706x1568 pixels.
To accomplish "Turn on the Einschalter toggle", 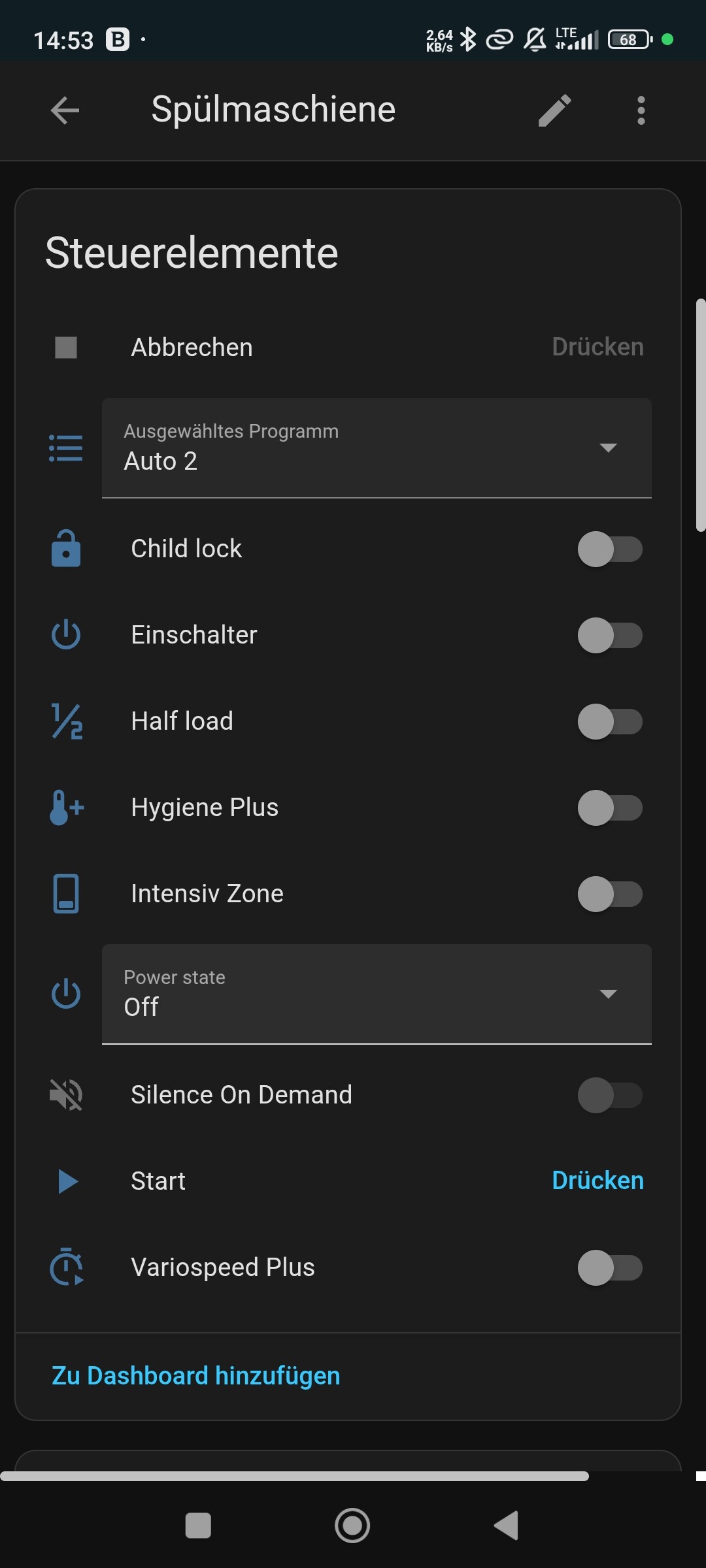I will [x=609, y=635].
